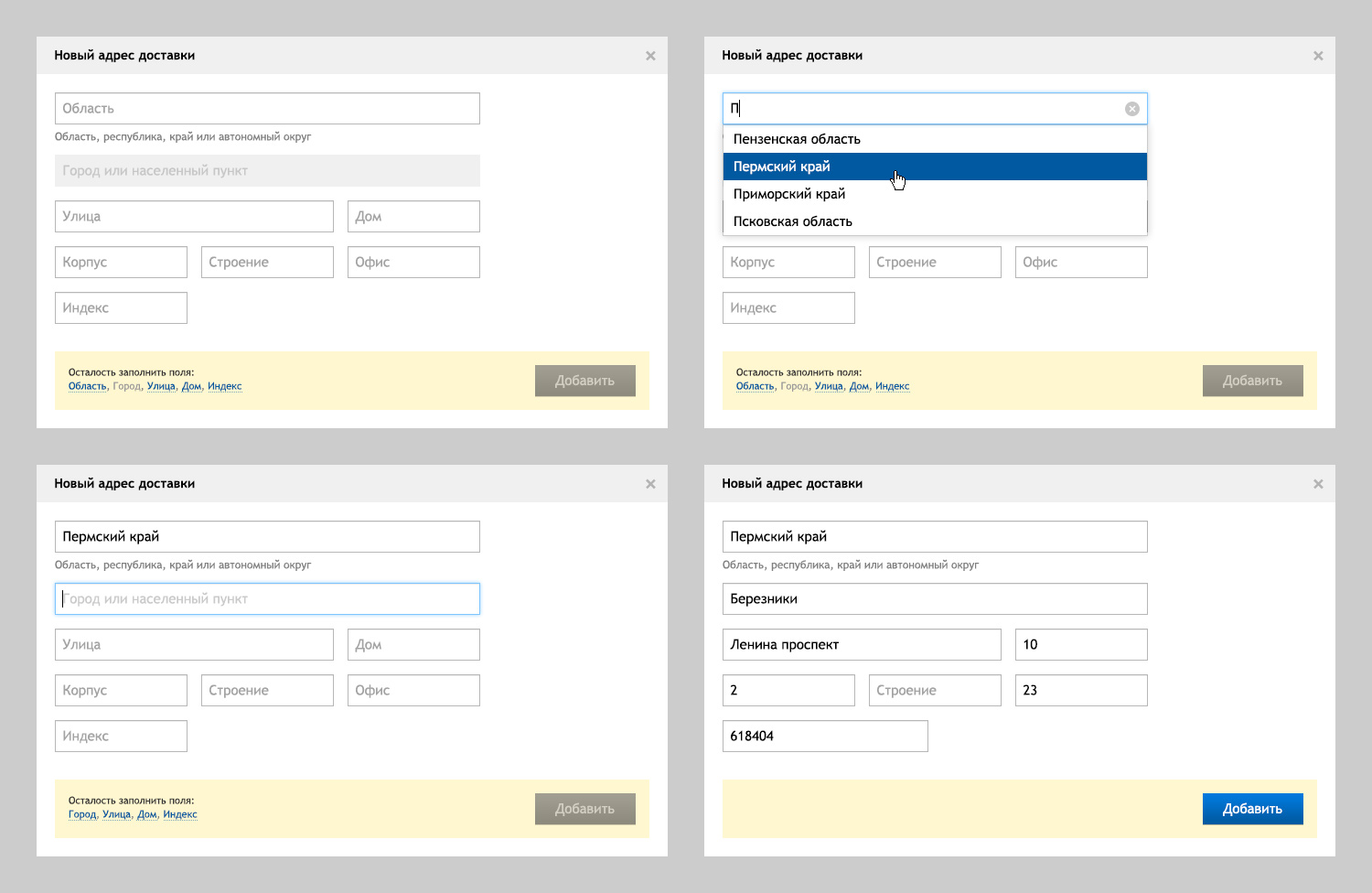Click the street field with "Ленина проспект"

(861, 645)
